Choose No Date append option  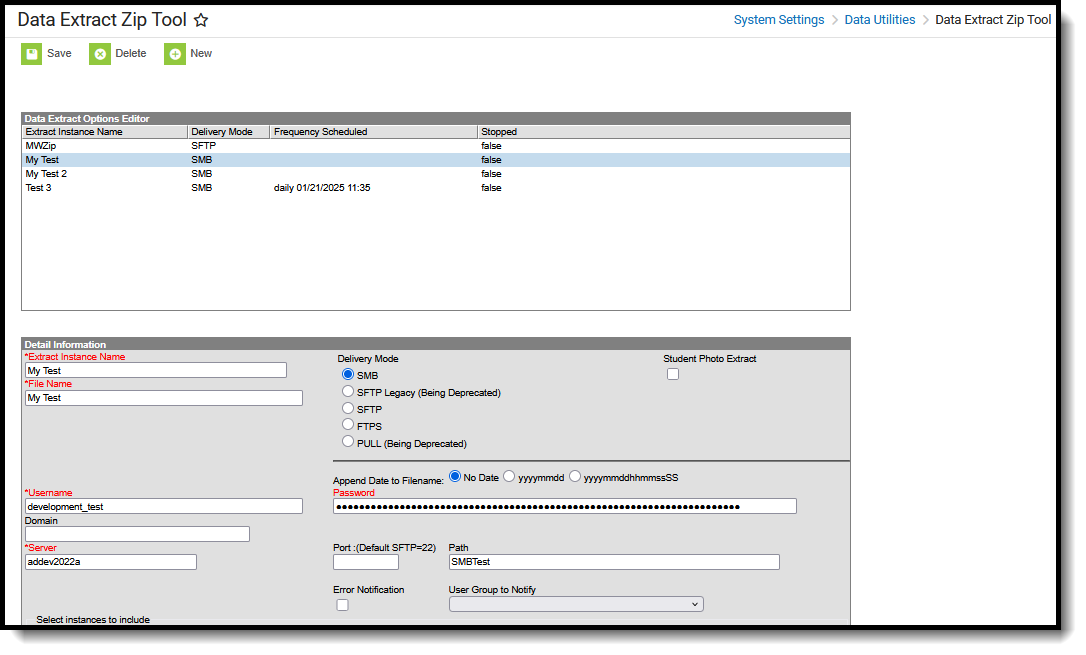tap(455, 476)
